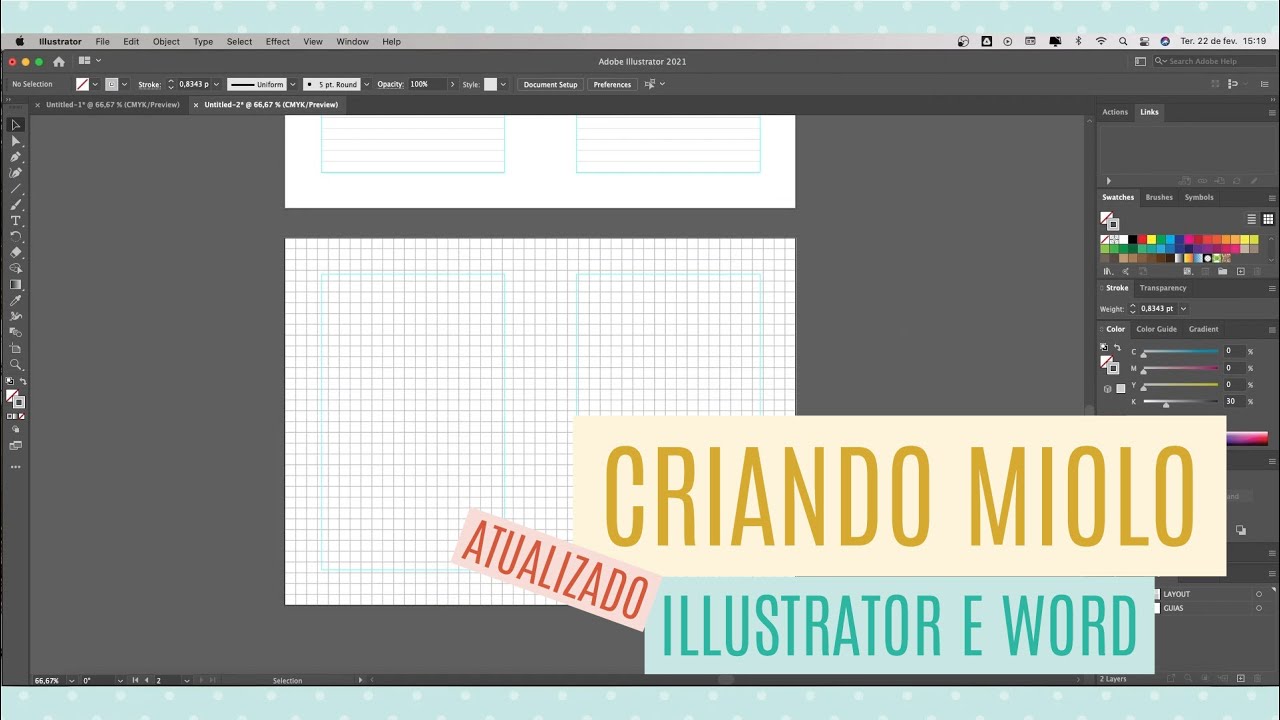The width and height of the screenshot is (1280, 720).
Task: Open the Edit Toolbar three-dots button
Action: pyautogui.click(x=16, y=467)
